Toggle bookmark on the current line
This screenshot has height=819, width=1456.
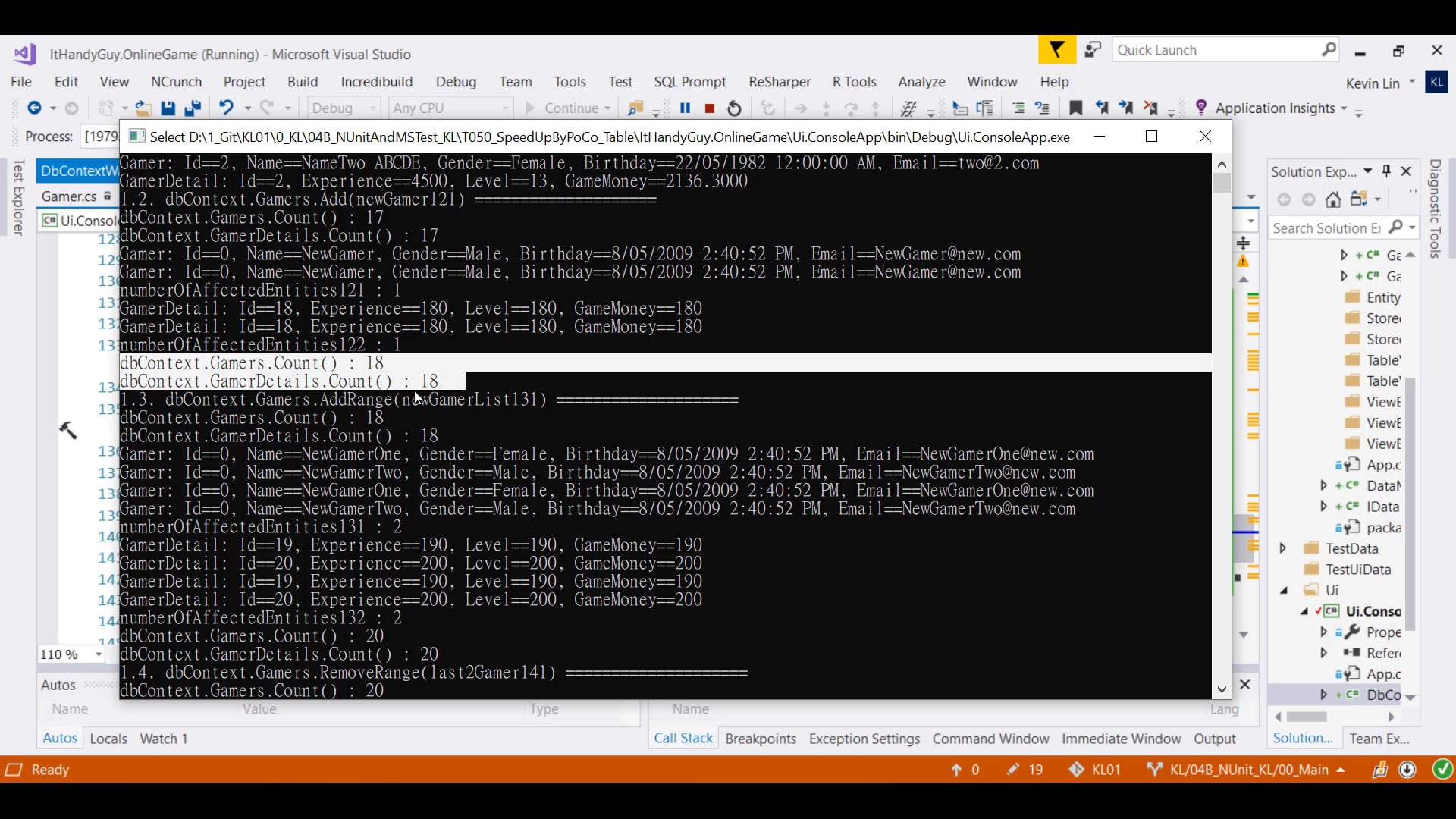(1075, 108)
